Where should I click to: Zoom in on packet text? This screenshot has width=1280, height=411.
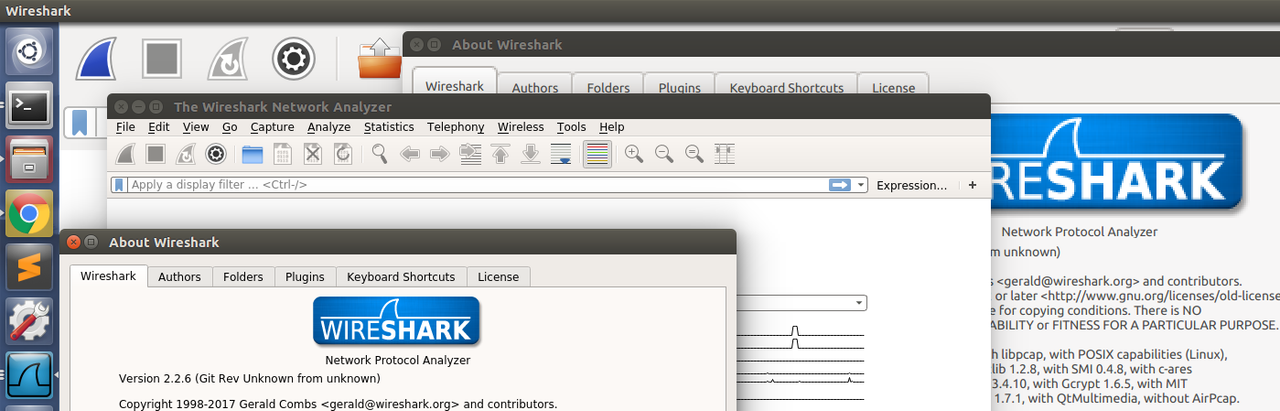coord(634,153)
